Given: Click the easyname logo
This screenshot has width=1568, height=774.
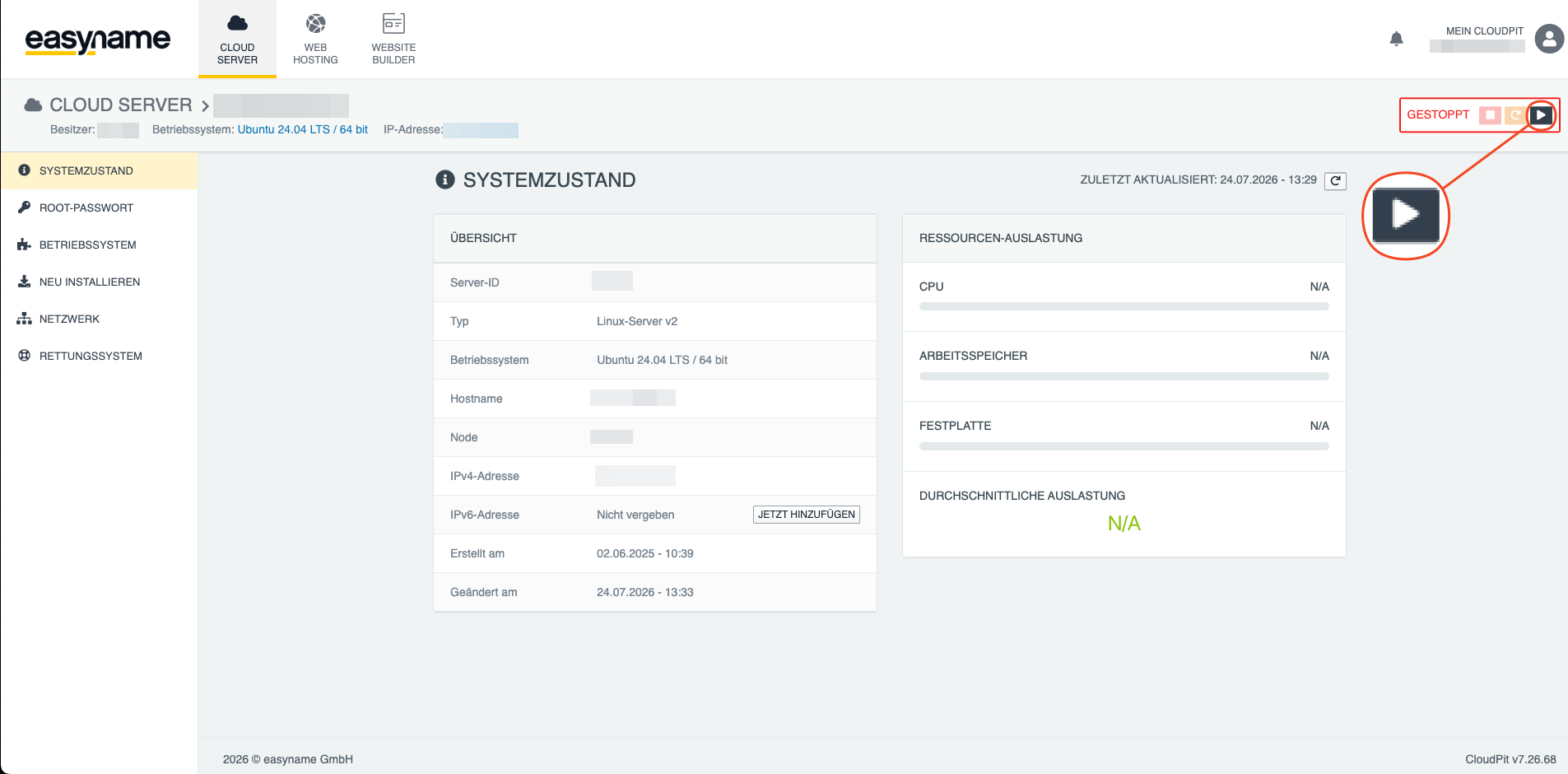Looking at the screenshot, I should pyautogui.click(x=98, y=40).
